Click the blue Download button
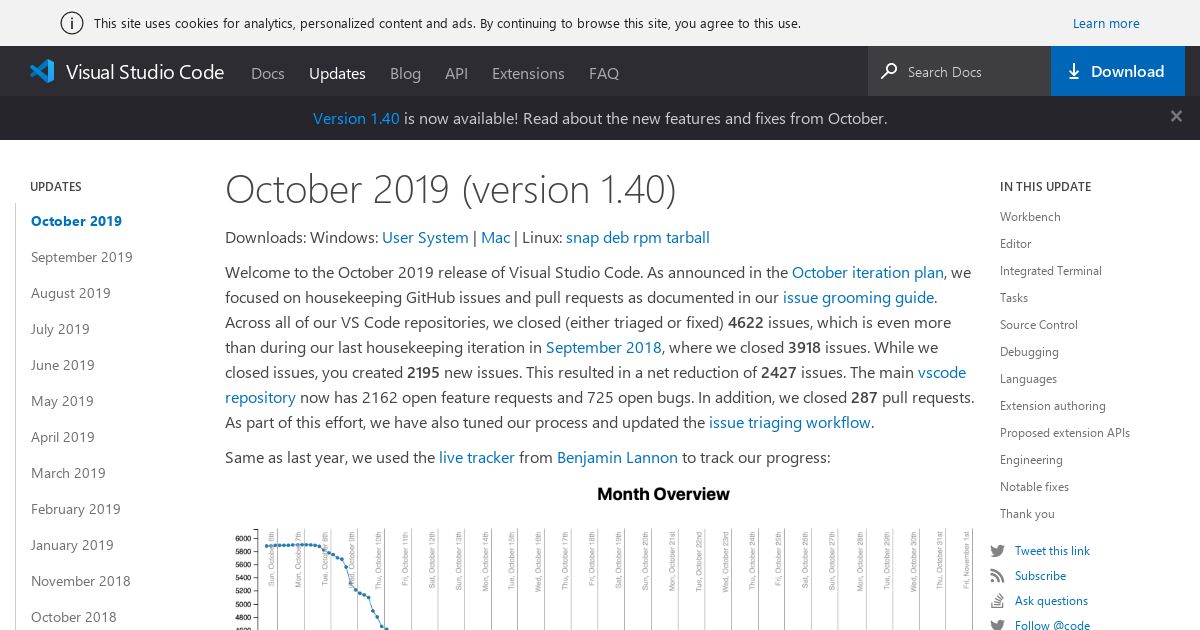The image size is (1200, 630). coord(1118,71)
